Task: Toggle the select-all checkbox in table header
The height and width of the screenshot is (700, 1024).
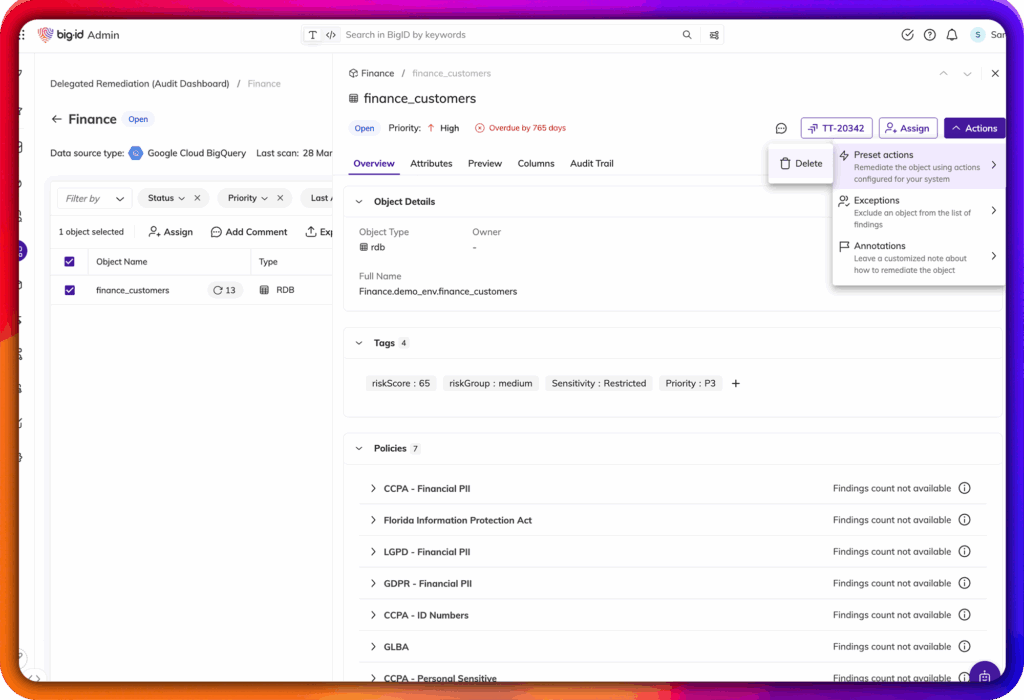Action: click(x=69, y=262)
